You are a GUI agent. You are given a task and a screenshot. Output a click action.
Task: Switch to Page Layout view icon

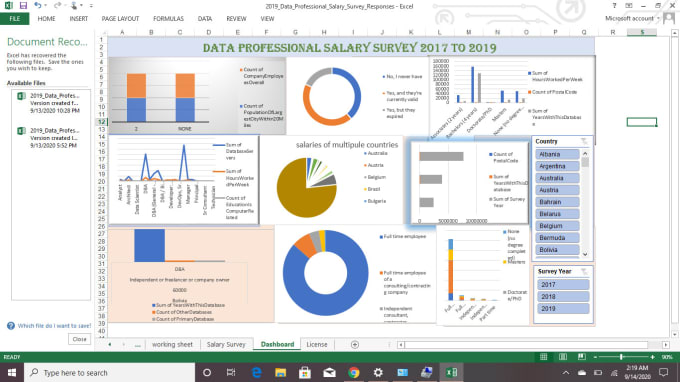coord(563,357)
